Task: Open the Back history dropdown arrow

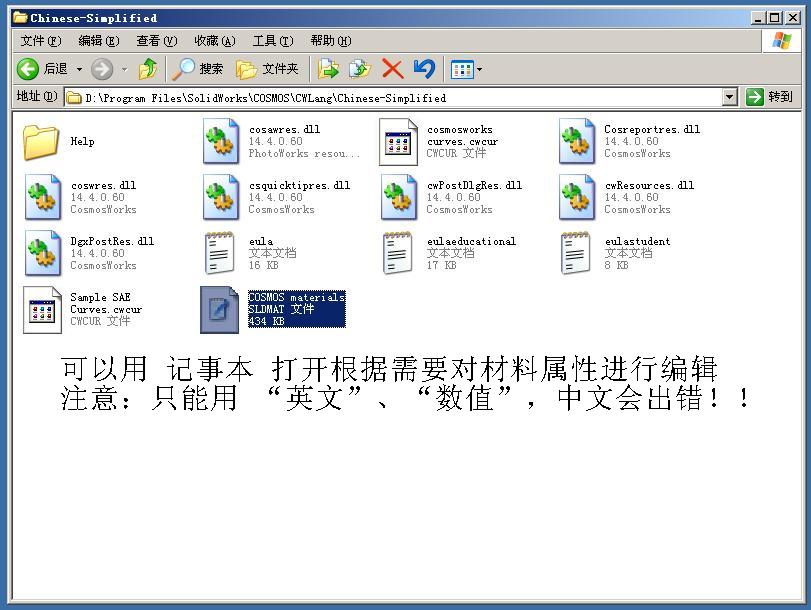Action: [x=79, y=69]
